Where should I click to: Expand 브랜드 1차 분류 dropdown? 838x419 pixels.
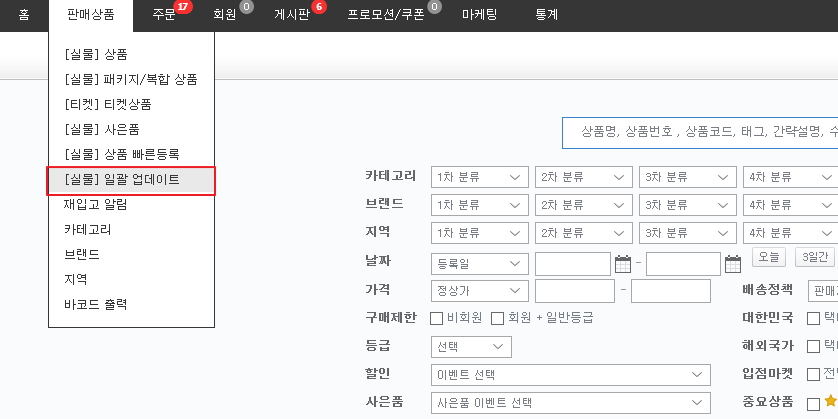coord(479,205)
